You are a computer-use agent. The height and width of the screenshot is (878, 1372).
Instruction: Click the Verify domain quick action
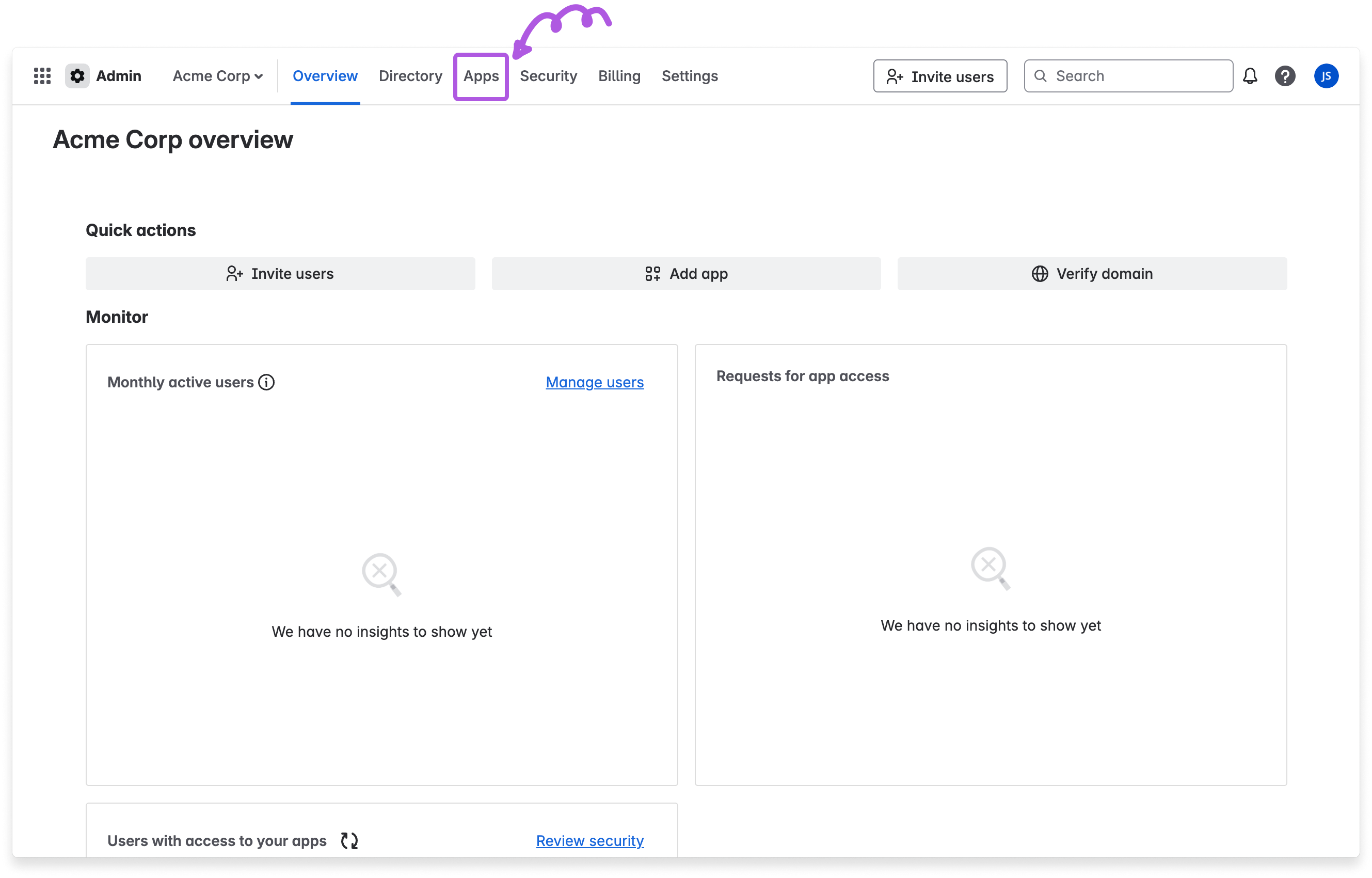pyautogui.click(x=1092, y=274)
